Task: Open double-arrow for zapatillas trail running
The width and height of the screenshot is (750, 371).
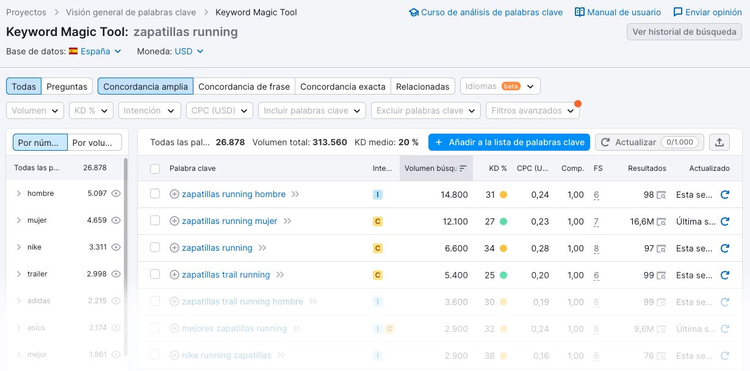Action: point(280,274)
